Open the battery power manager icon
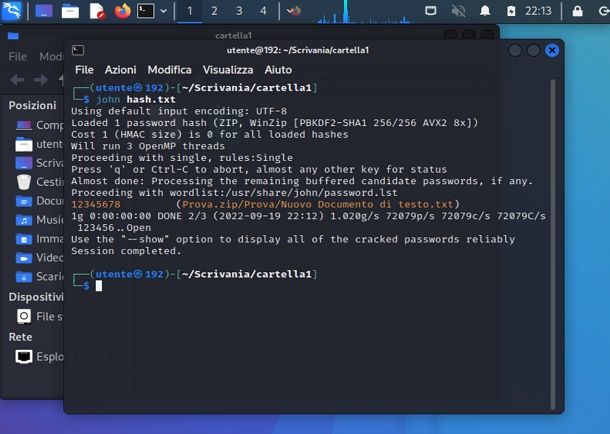The height and width of the screenshot is (434, 610). pyautogui.click(x=511, y=11)
